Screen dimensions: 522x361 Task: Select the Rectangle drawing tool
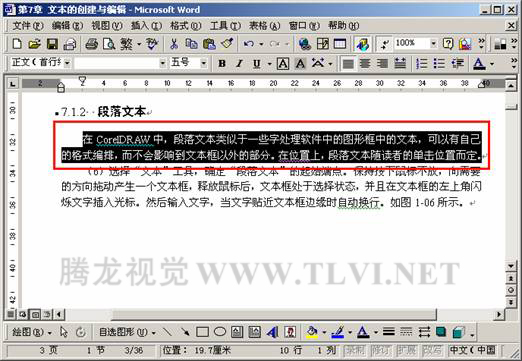pyautogui.click(x=202, y=332)
